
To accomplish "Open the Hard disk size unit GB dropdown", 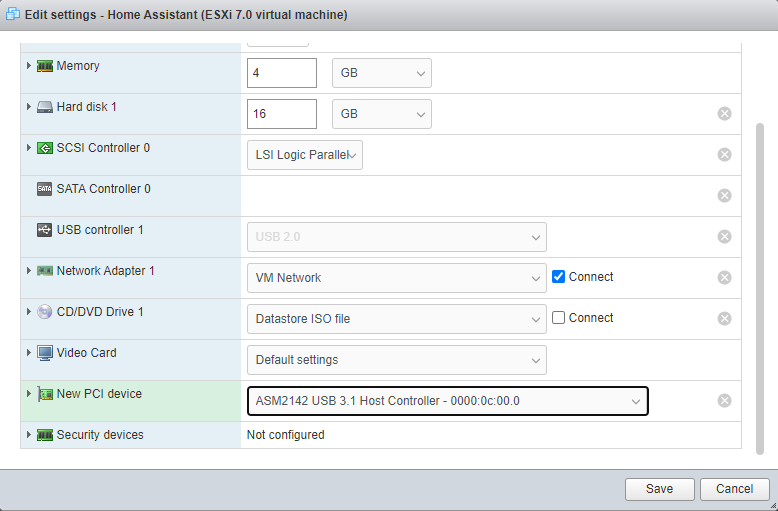I will point(382,114).
